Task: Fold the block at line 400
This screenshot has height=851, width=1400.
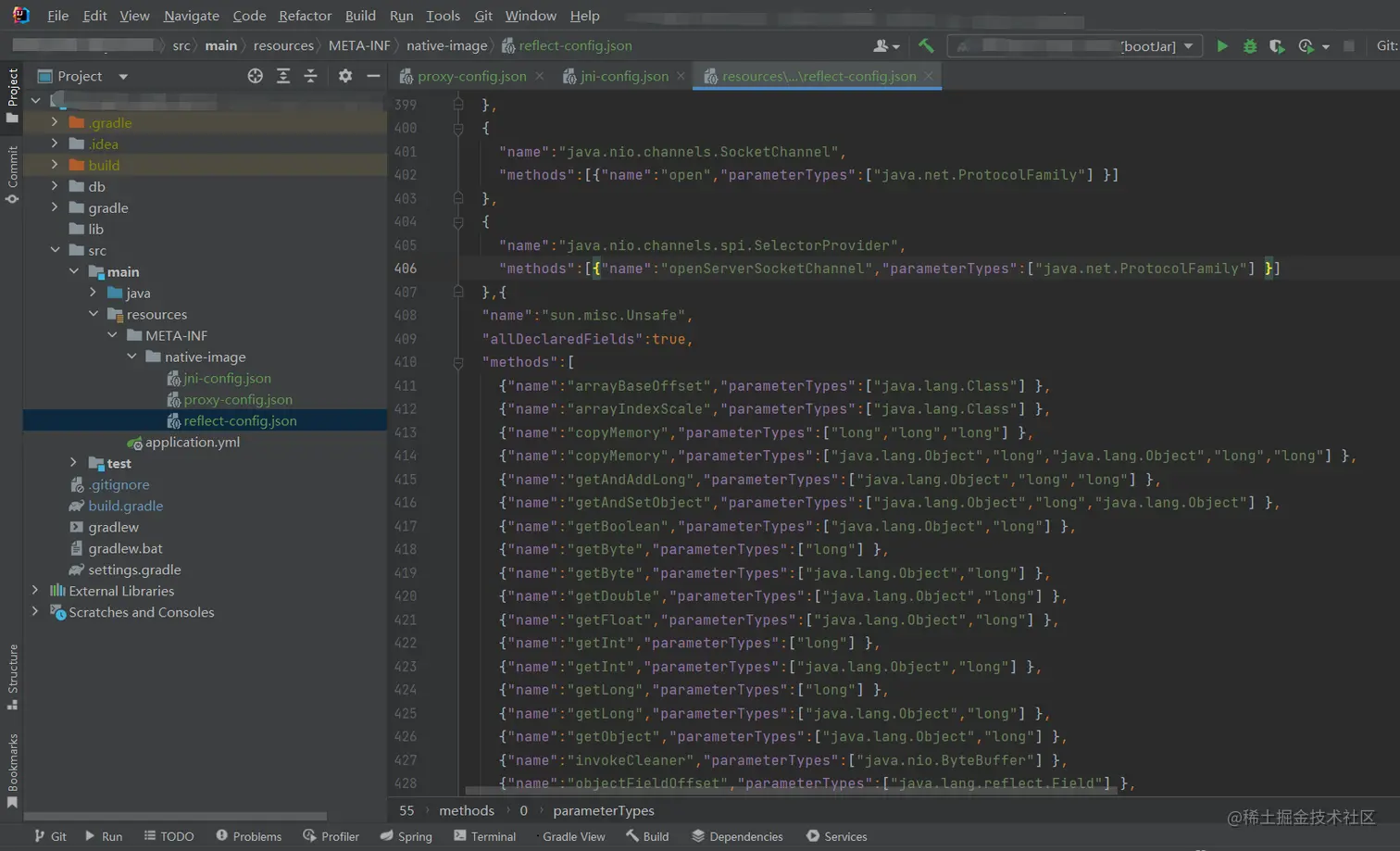Action: point(458,129)
